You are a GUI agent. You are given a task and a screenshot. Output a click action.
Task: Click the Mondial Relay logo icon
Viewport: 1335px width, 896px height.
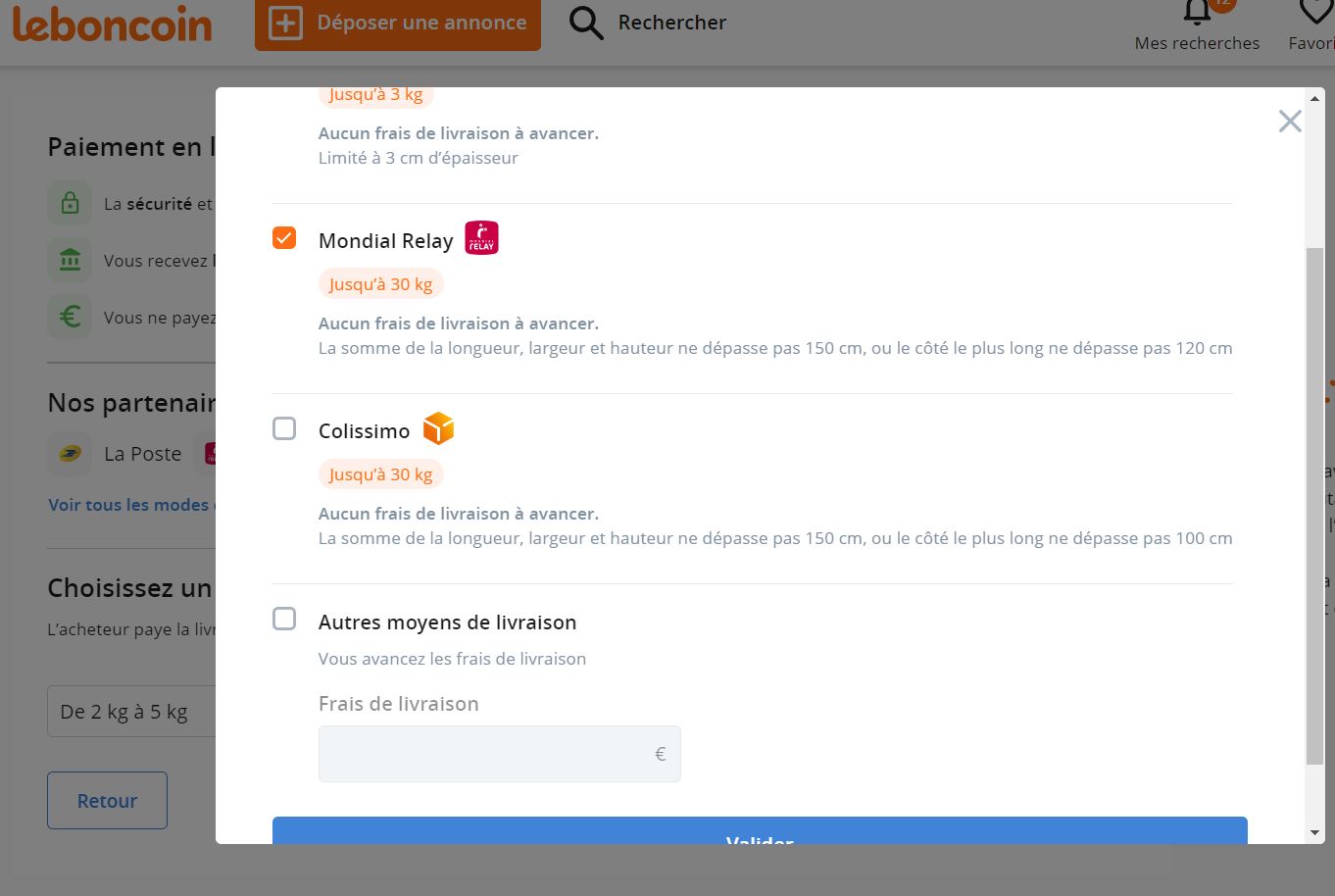pos(481,238)
